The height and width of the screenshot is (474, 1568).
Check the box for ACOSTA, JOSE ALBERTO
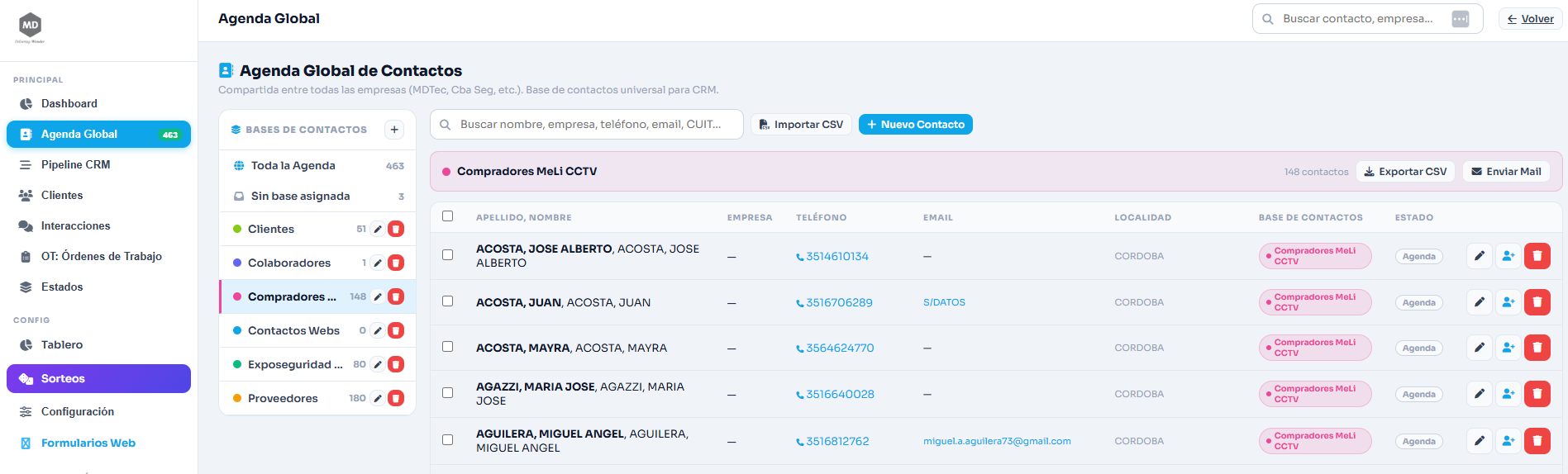point(448,255)
